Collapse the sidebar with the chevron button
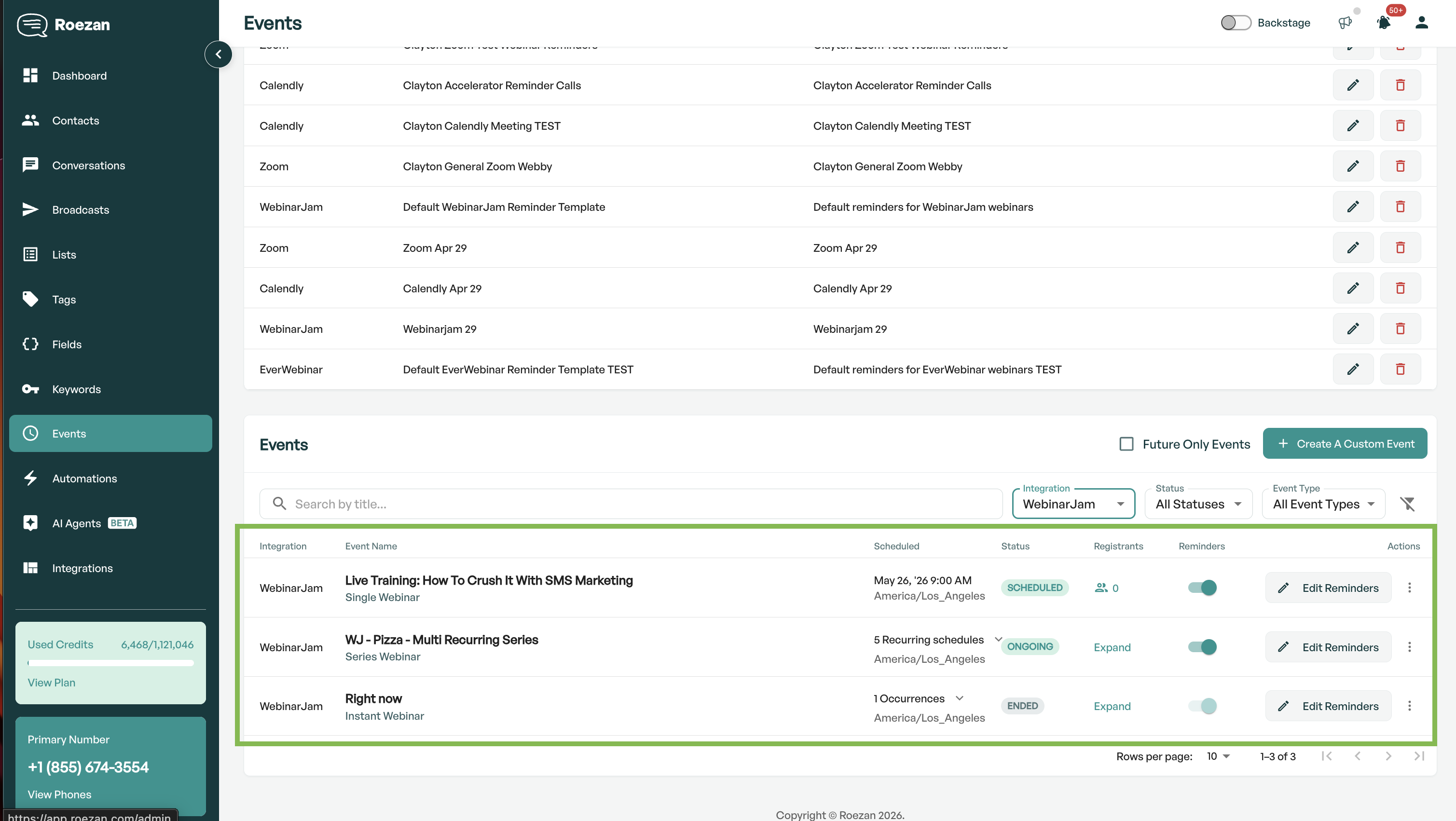Viewport: 1456px width, 821px height. coord(218,54)
